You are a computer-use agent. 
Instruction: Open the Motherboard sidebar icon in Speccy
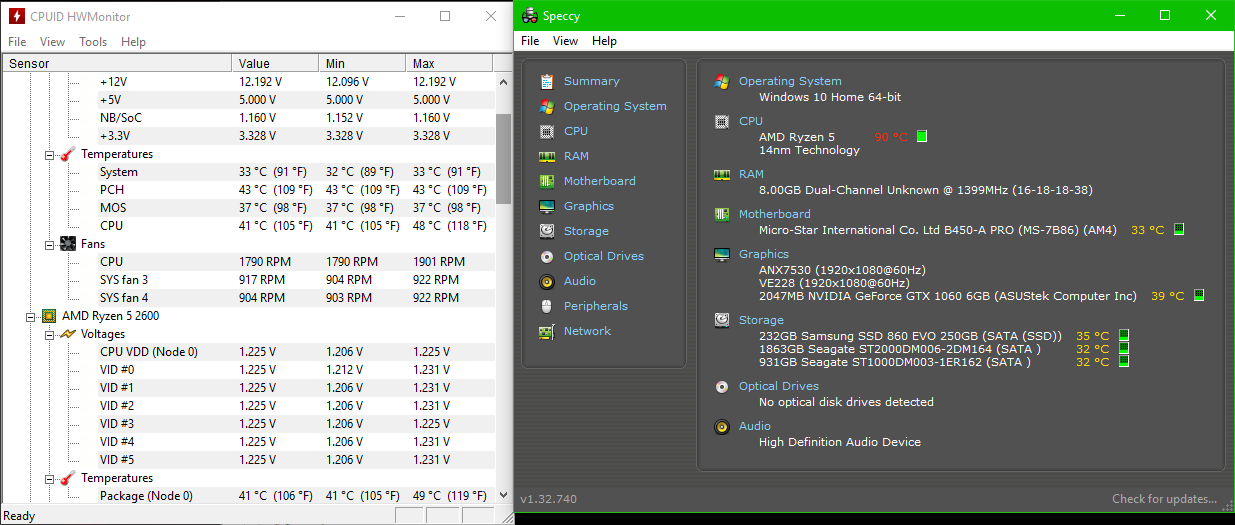(x=547, y=181)
